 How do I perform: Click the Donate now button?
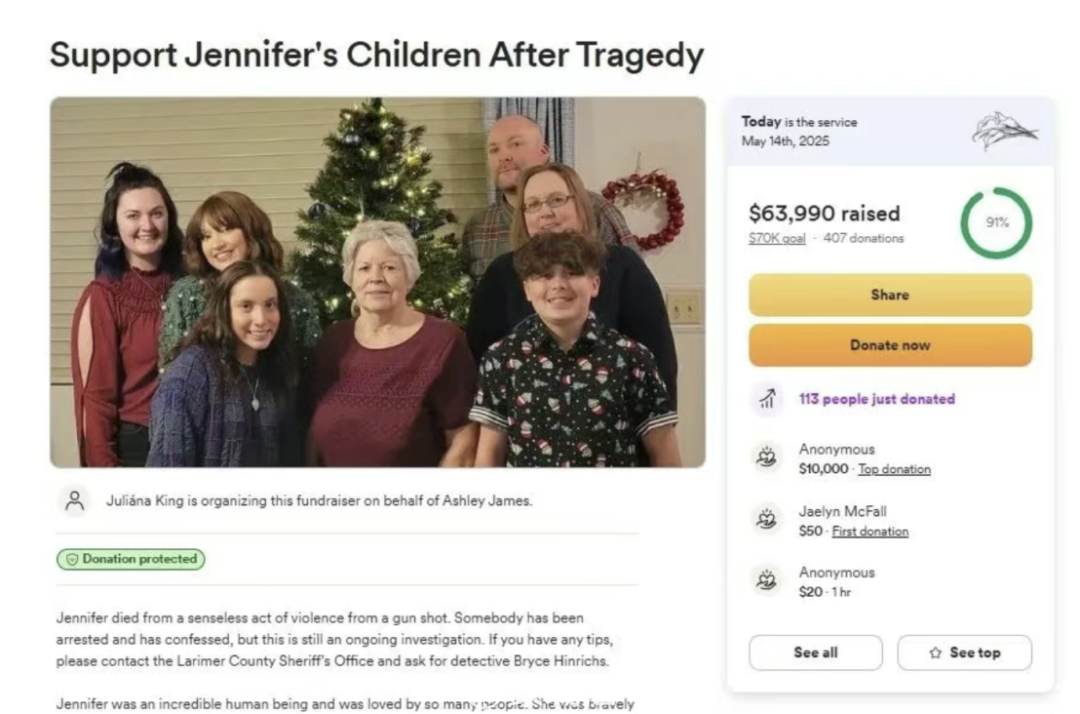(890, 345)
